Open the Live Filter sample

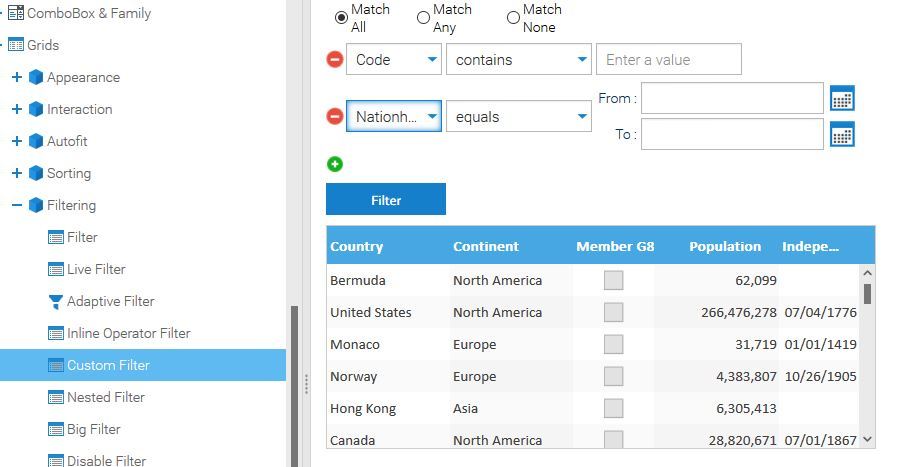click(x=95, y=269)
